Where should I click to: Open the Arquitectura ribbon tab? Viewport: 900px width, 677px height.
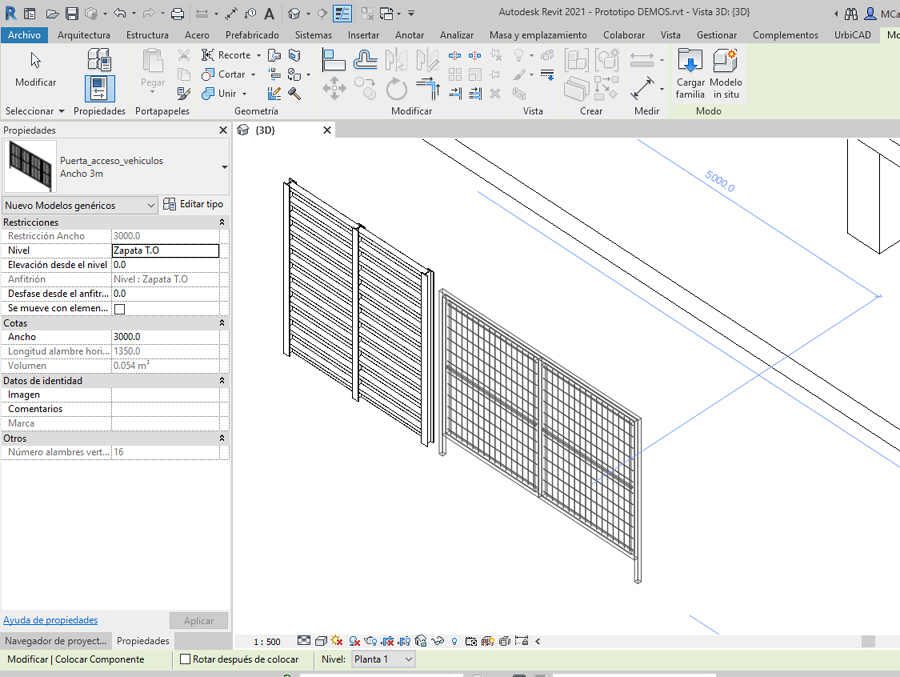point(84,35)
